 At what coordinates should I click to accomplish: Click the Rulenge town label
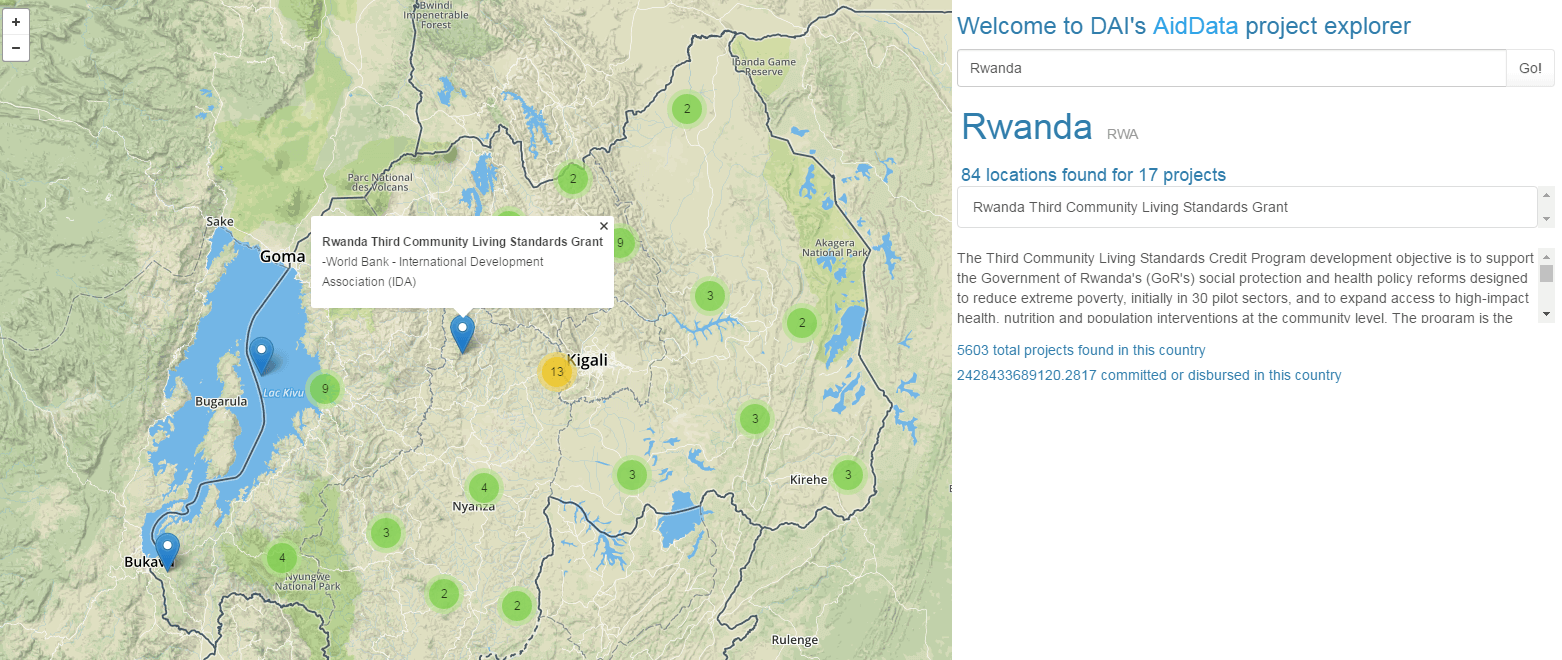795,640
